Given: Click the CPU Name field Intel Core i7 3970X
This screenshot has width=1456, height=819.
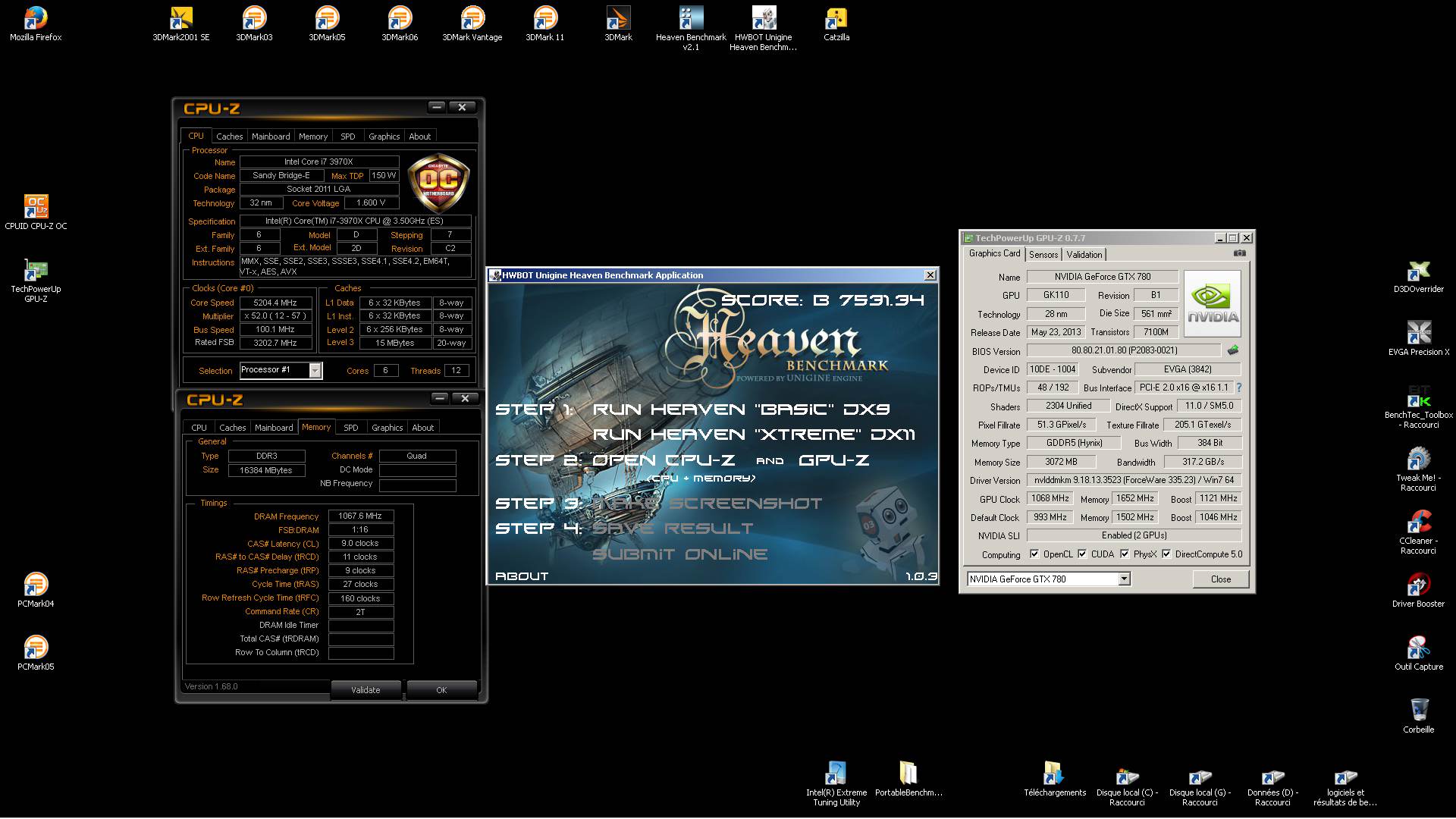Looking at the screenshot, I should coord(319,162).
